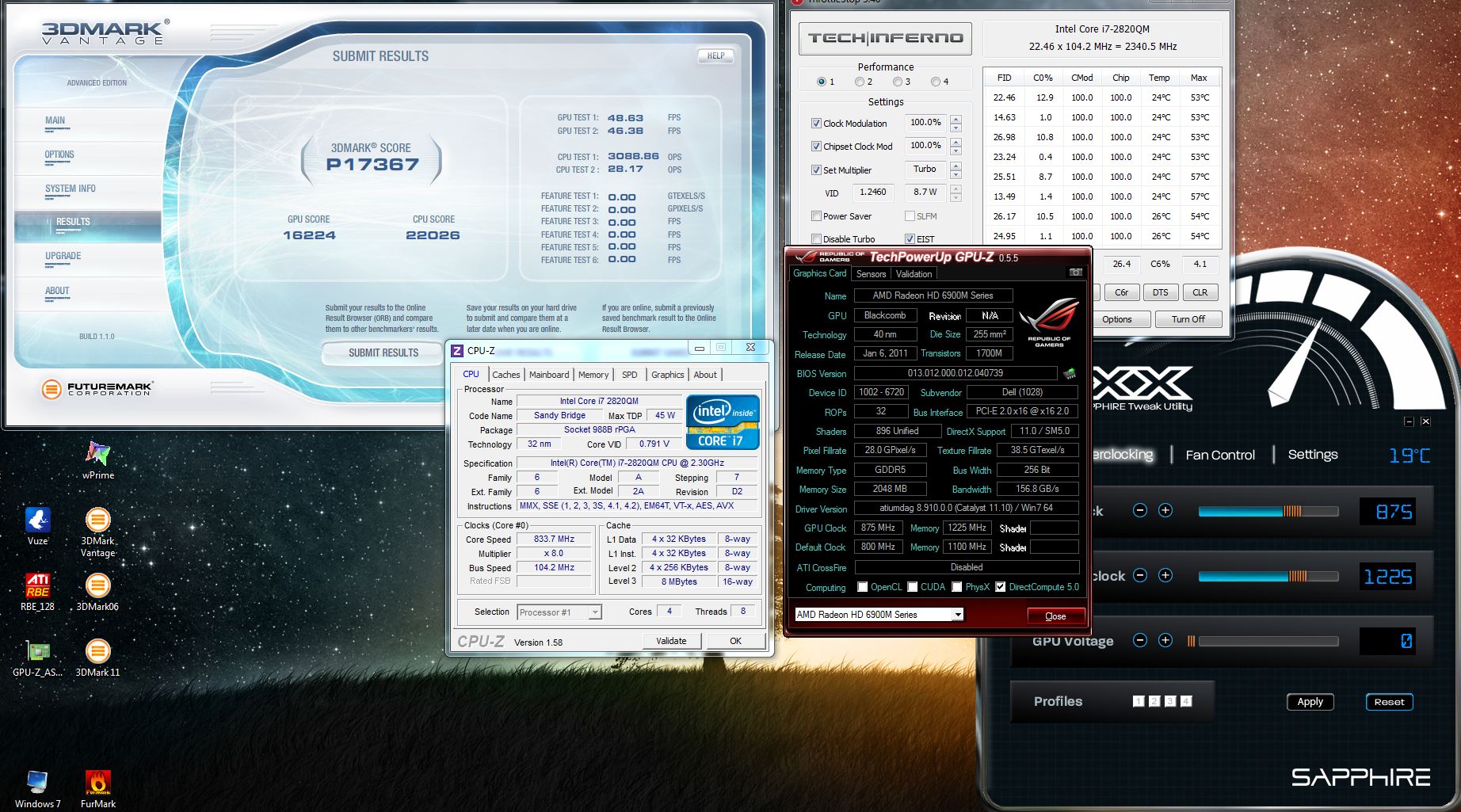Adjust Chipset Clock Mod percentage stepper
This screenshot has height=812, width=1461.
click(956, 147)
